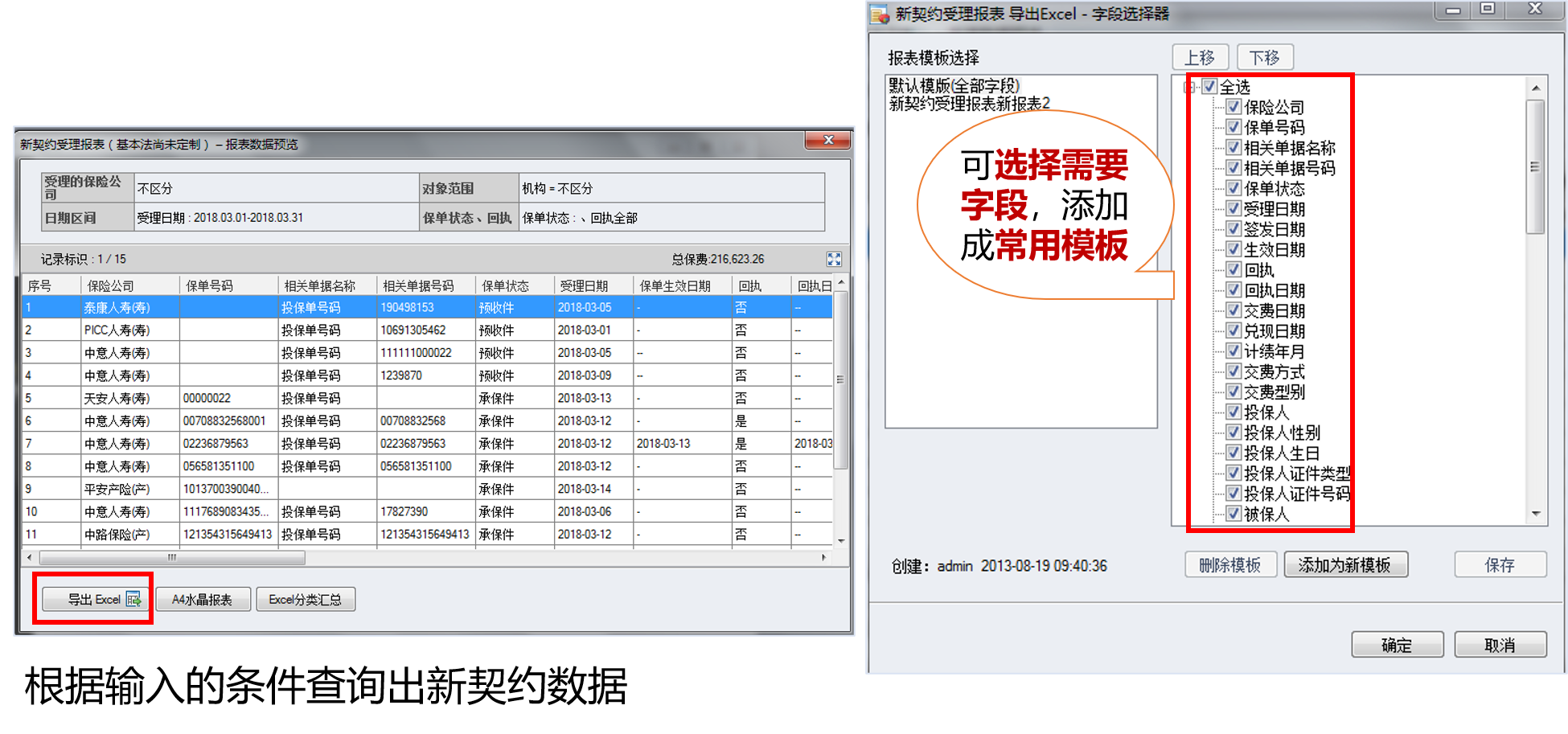This screenshot has width=1568, height=734.
Task: Toggle the 全选 select-all checkbox
Action: point(1209,86)
